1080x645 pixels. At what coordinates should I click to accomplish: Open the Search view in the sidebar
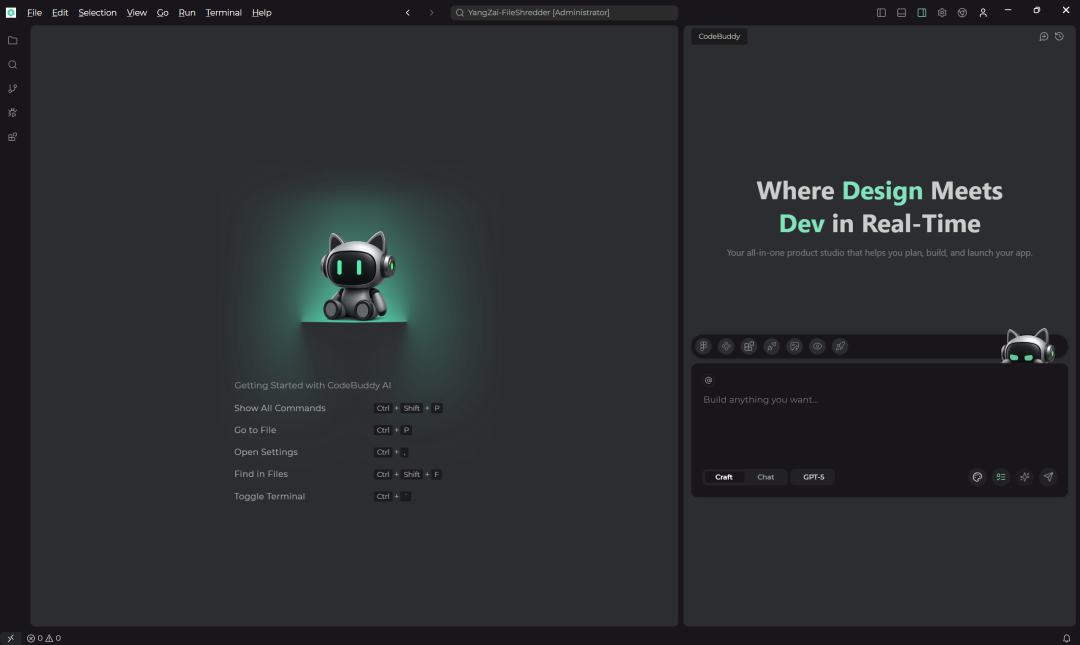tap(12, 65)
